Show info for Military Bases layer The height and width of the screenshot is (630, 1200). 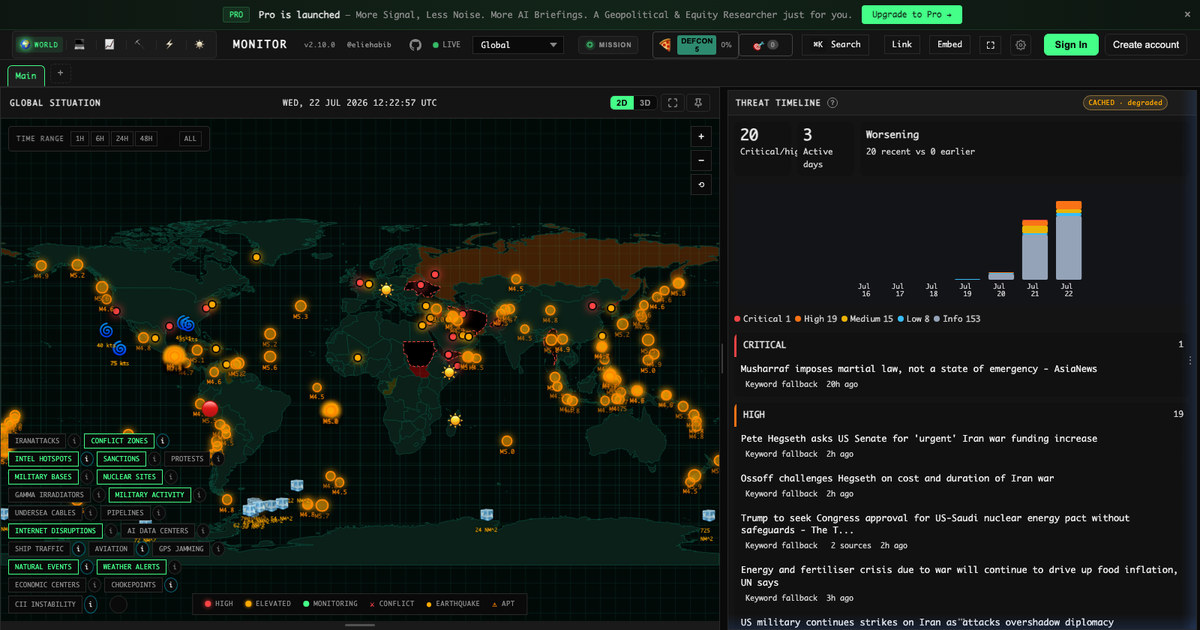(x=87, y=477)
